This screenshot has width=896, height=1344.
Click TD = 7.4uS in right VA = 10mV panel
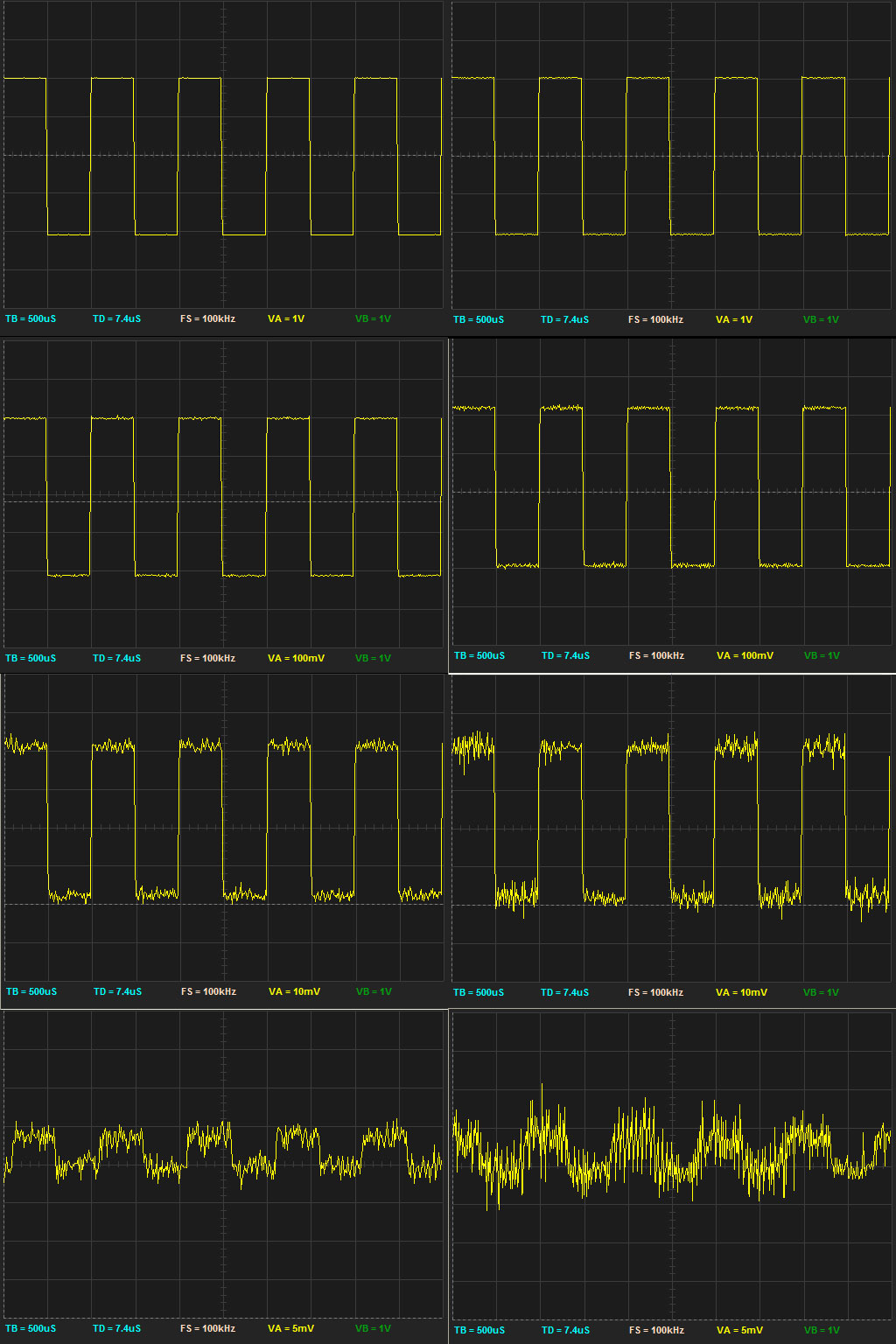564,992
